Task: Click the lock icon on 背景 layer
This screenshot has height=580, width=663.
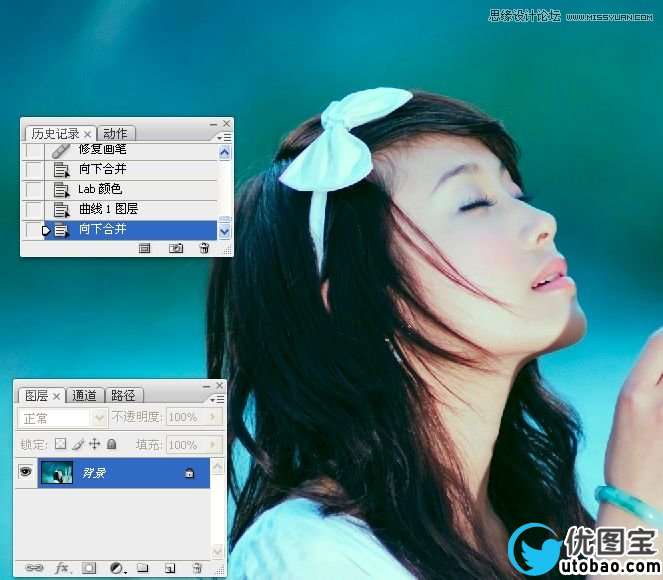Action: tap(189, 473)
